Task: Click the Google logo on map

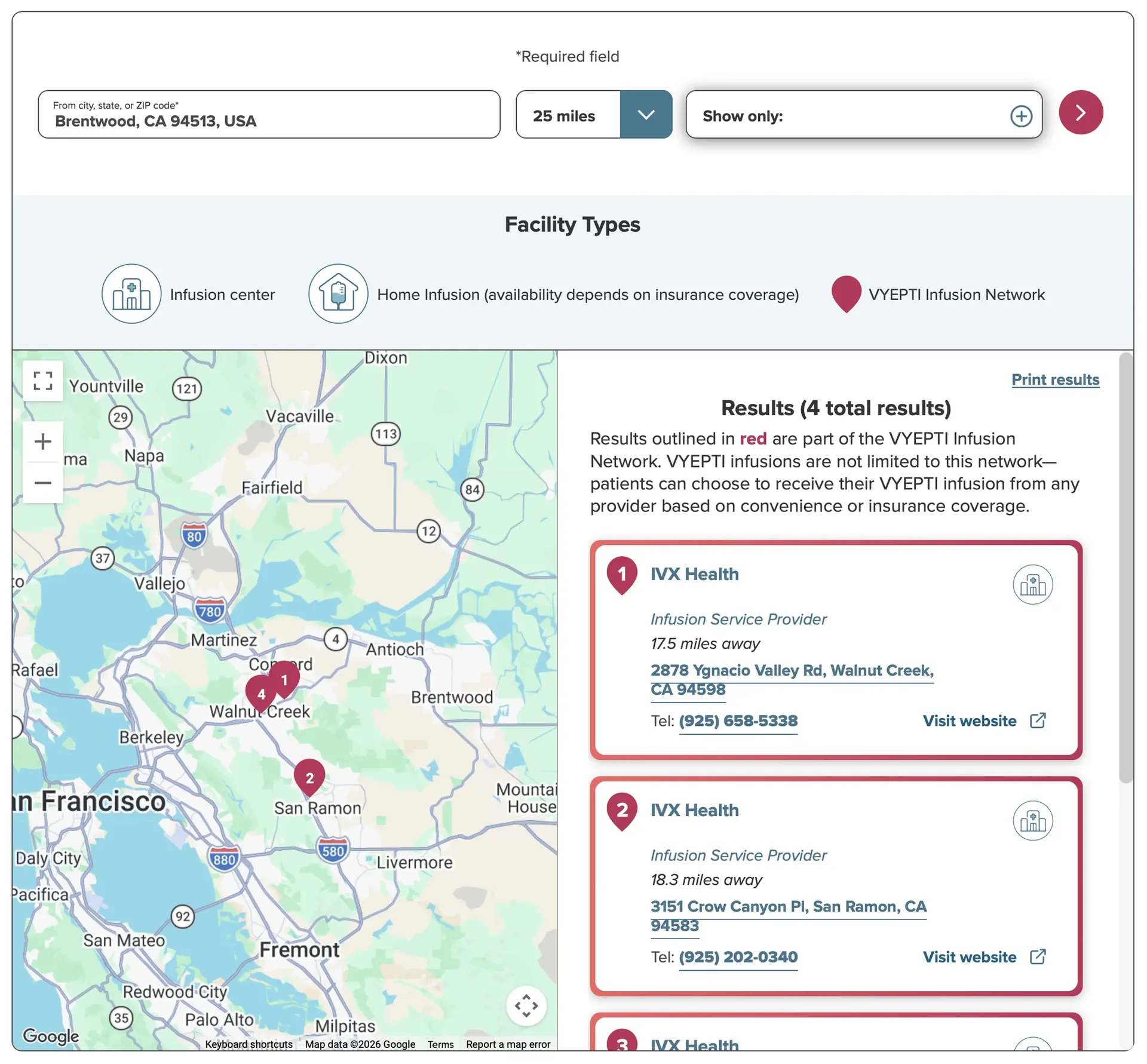Action: pyautogui.click(x=51, y=1035)
